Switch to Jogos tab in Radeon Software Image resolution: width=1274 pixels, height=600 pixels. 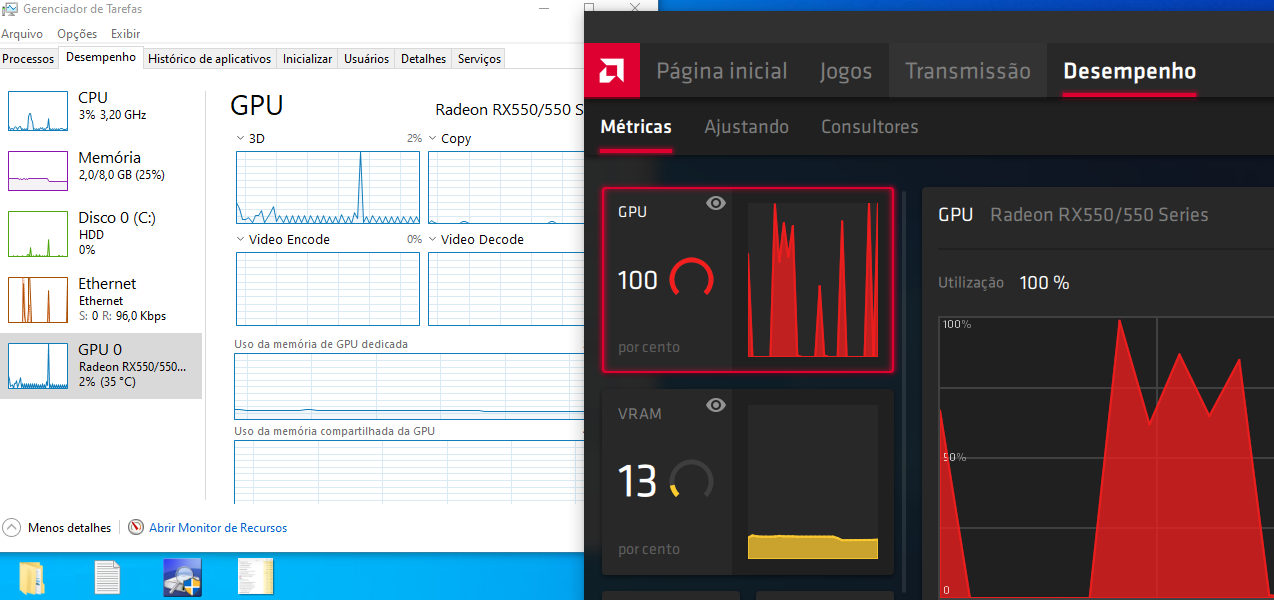pos(846,71)
